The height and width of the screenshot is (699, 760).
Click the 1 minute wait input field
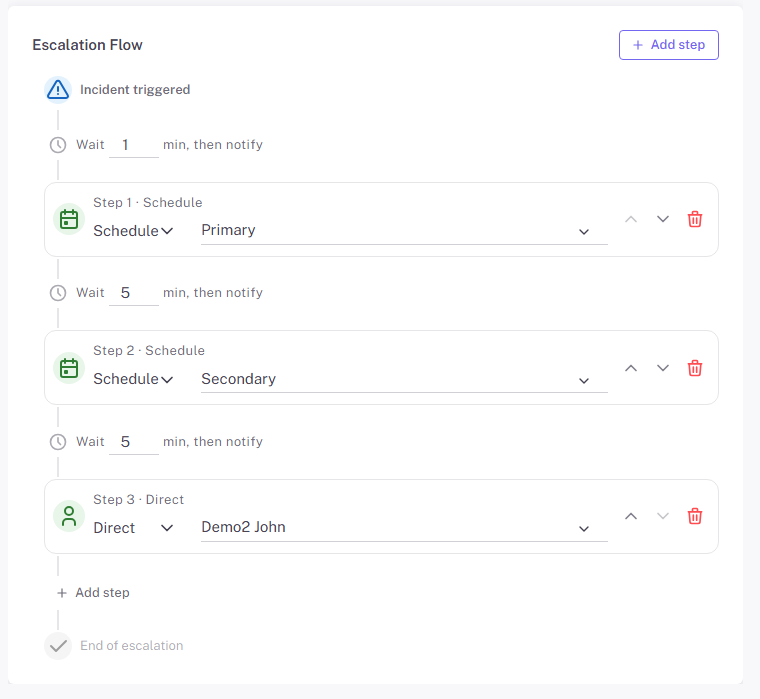coord(133,145)
